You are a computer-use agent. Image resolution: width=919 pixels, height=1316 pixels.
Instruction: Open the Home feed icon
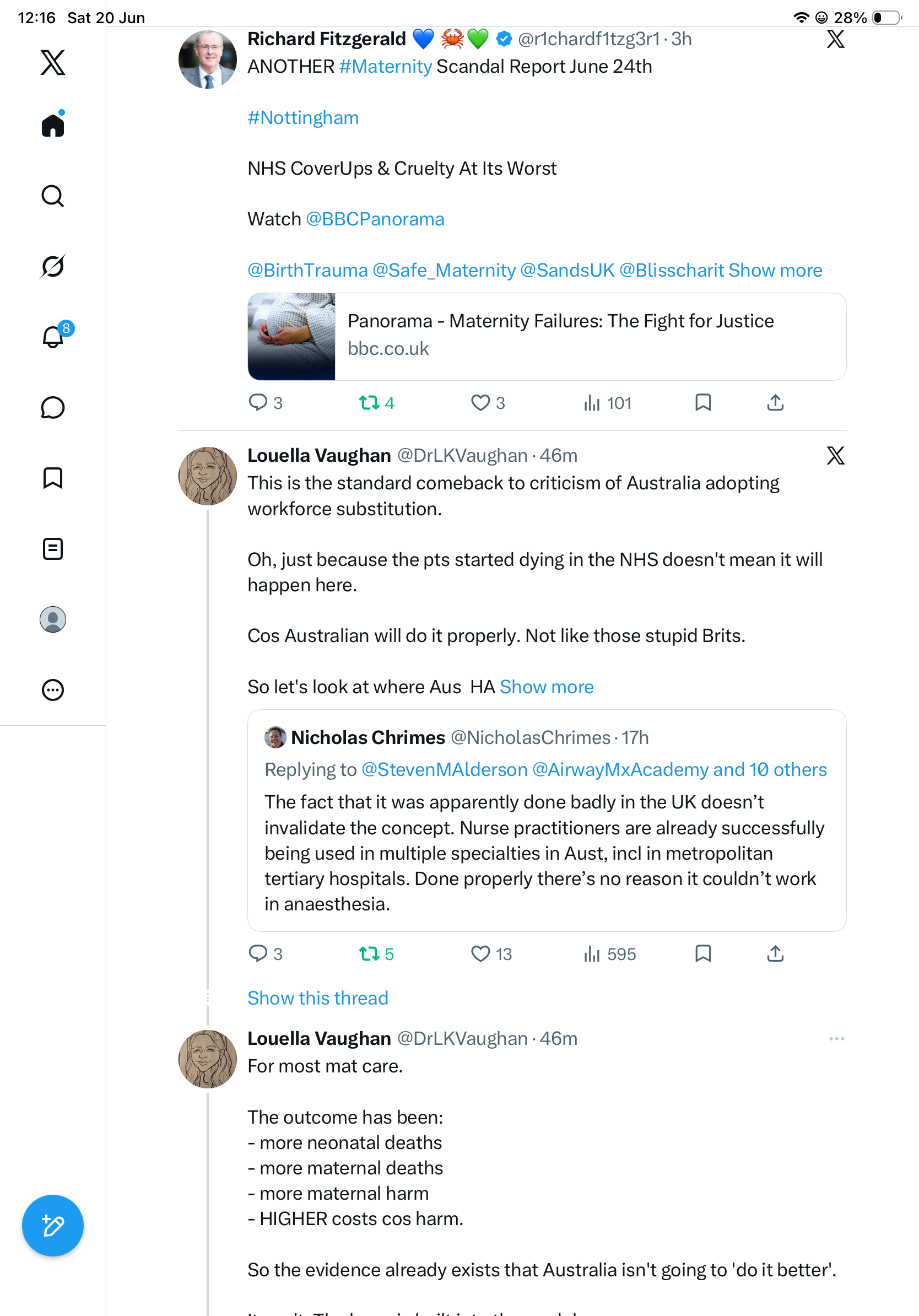click(53, 125)
